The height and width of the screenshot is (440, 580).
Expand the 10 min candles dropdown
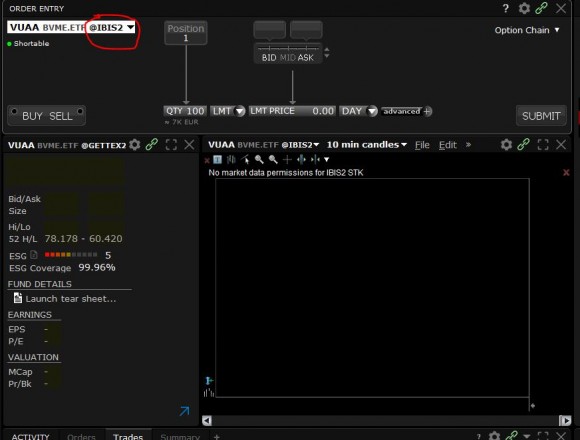pos(367,145)
